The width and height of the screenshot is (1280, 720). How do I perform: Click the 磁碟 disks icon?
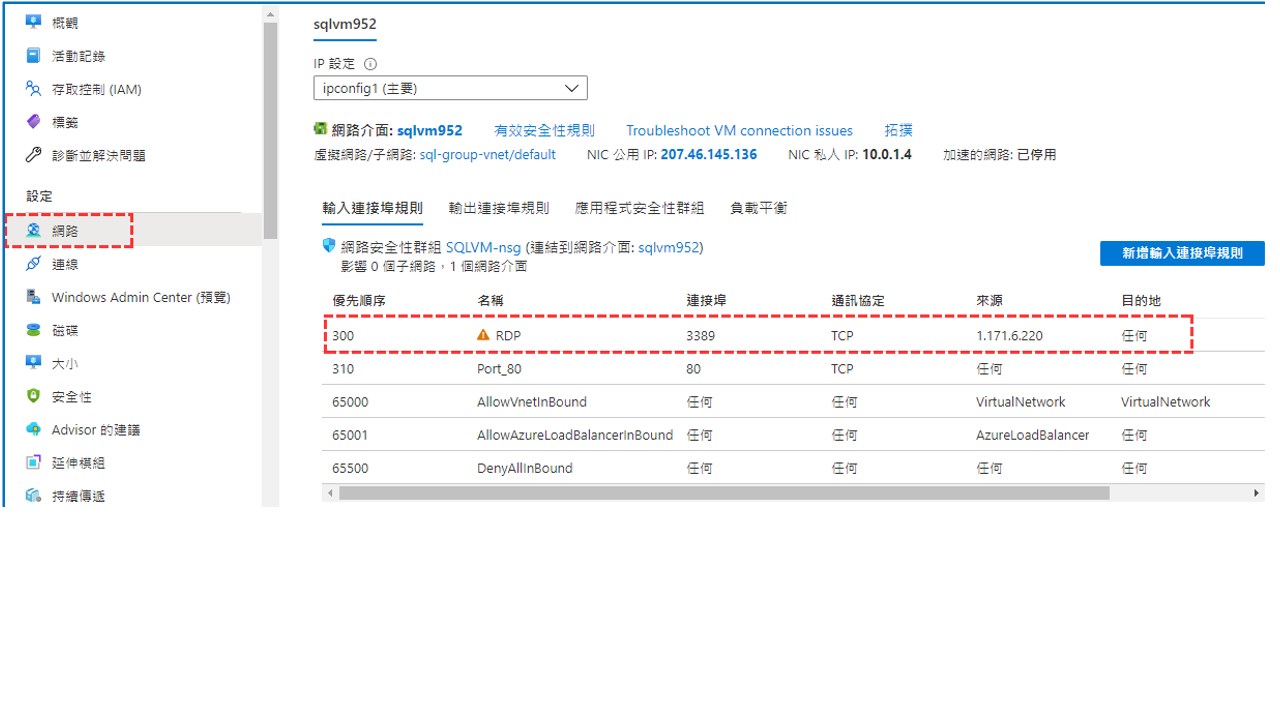tap(34, 330)
